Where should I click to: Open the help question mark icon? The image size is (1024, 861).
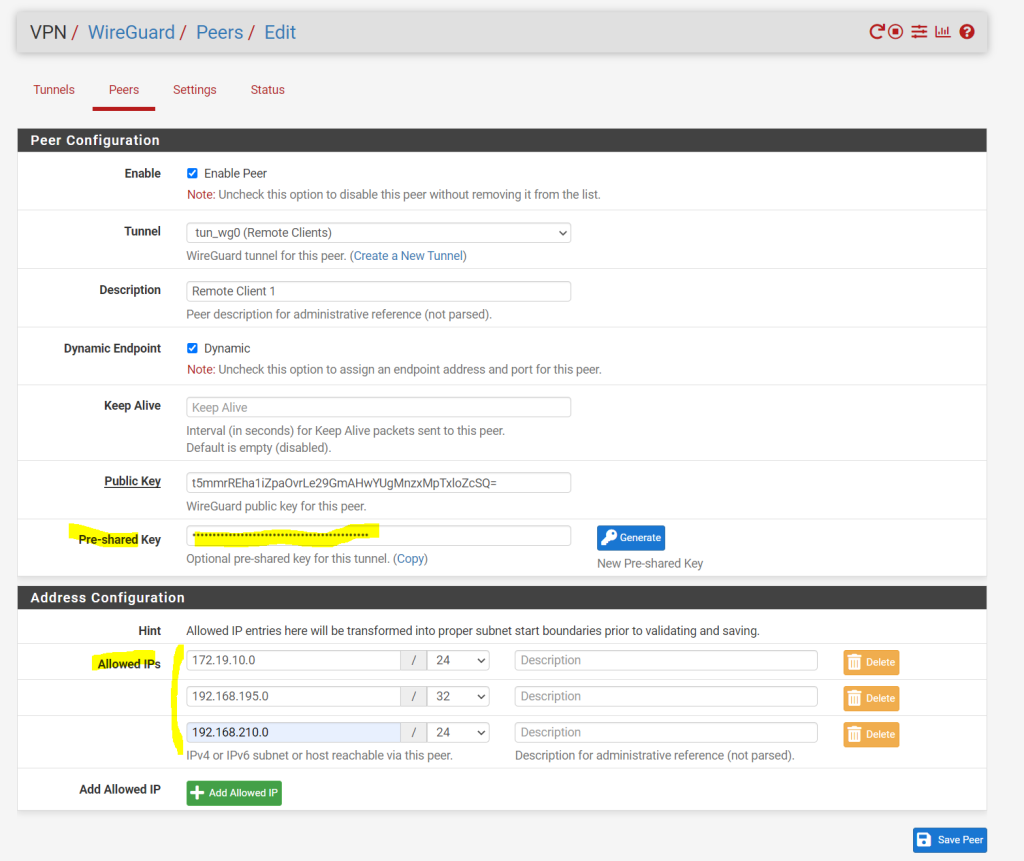click(967, 31)
